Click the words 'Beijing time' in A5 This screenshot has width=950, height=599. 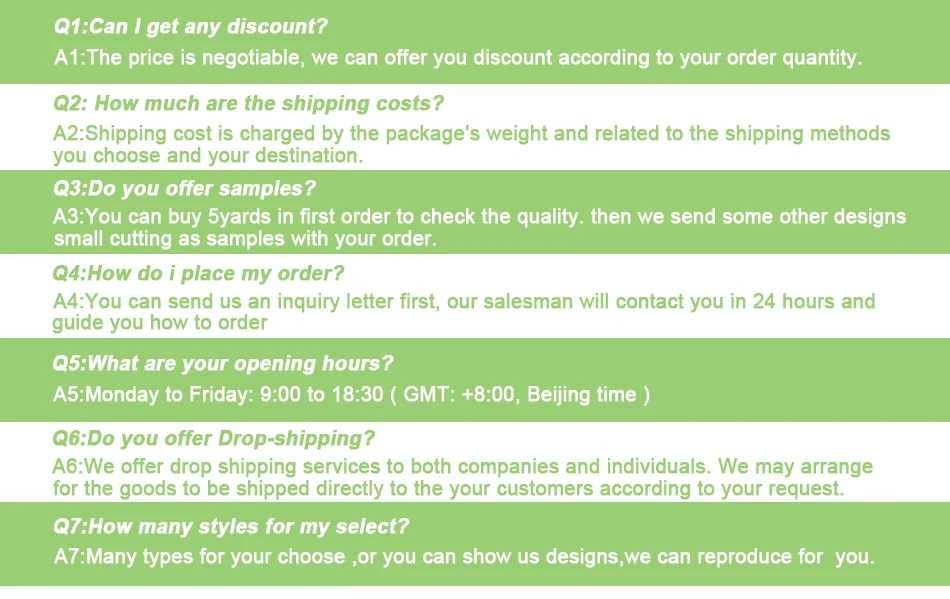[582, 395]
